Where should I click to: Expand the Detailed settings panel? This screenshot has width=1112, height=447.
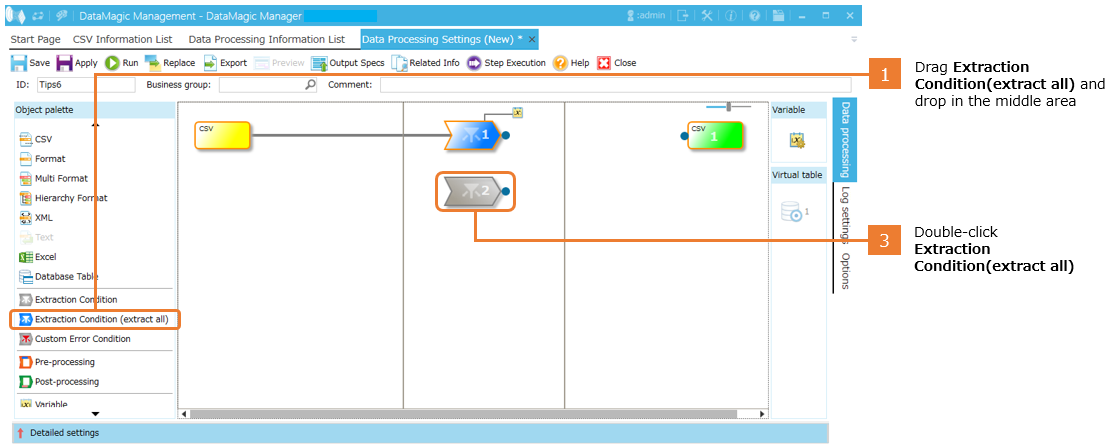point(20,433)
